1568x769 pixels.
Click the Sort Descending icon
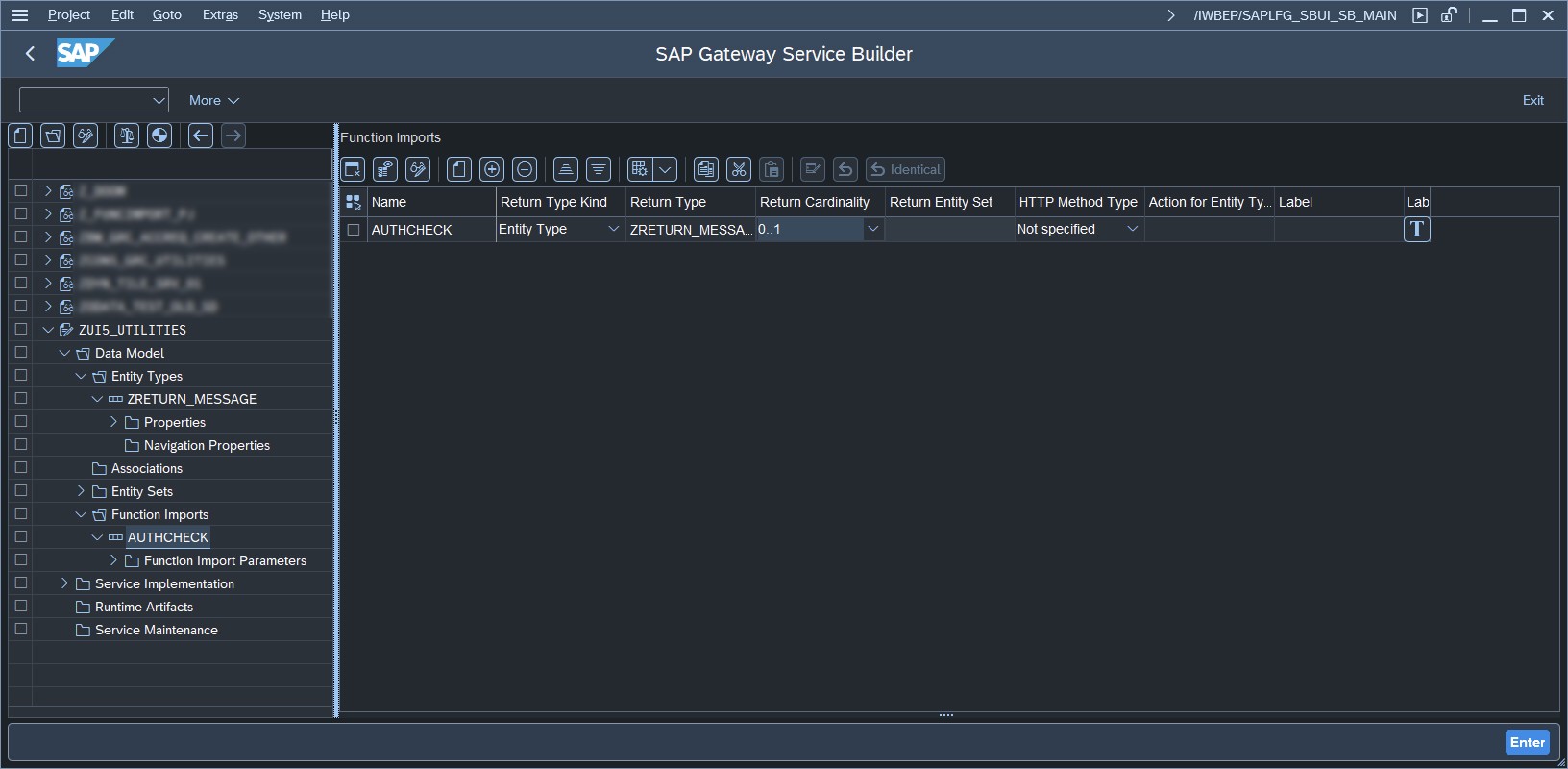point(599,170)
